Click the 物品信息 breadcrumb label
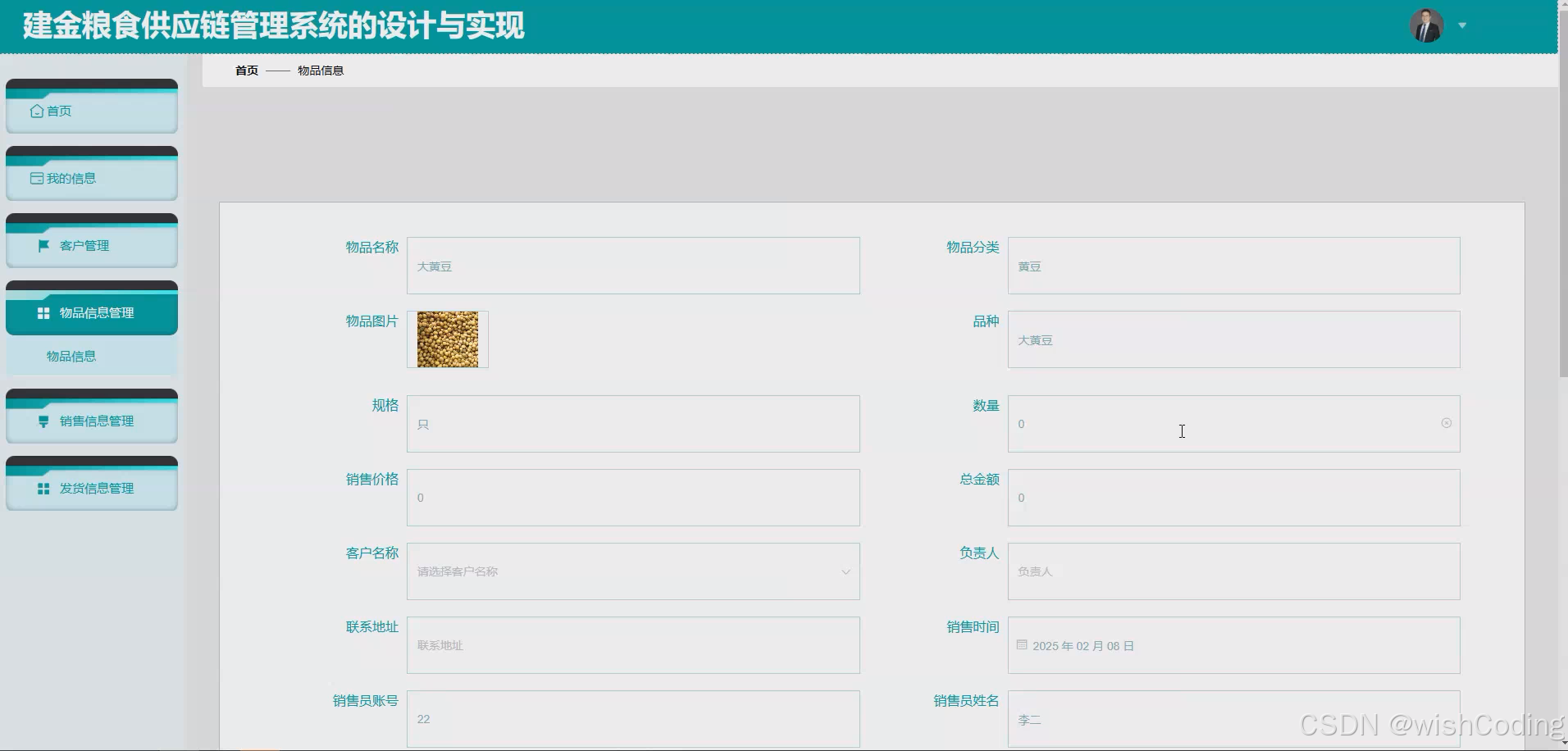This screenshot has height=751, width=1568. [x=321, y=71]
